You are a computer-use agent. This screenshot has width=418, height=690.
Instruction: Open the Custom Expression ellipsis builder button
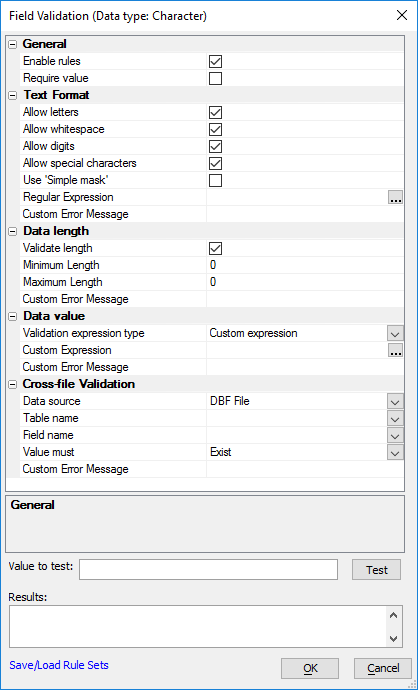coord(395,351)
